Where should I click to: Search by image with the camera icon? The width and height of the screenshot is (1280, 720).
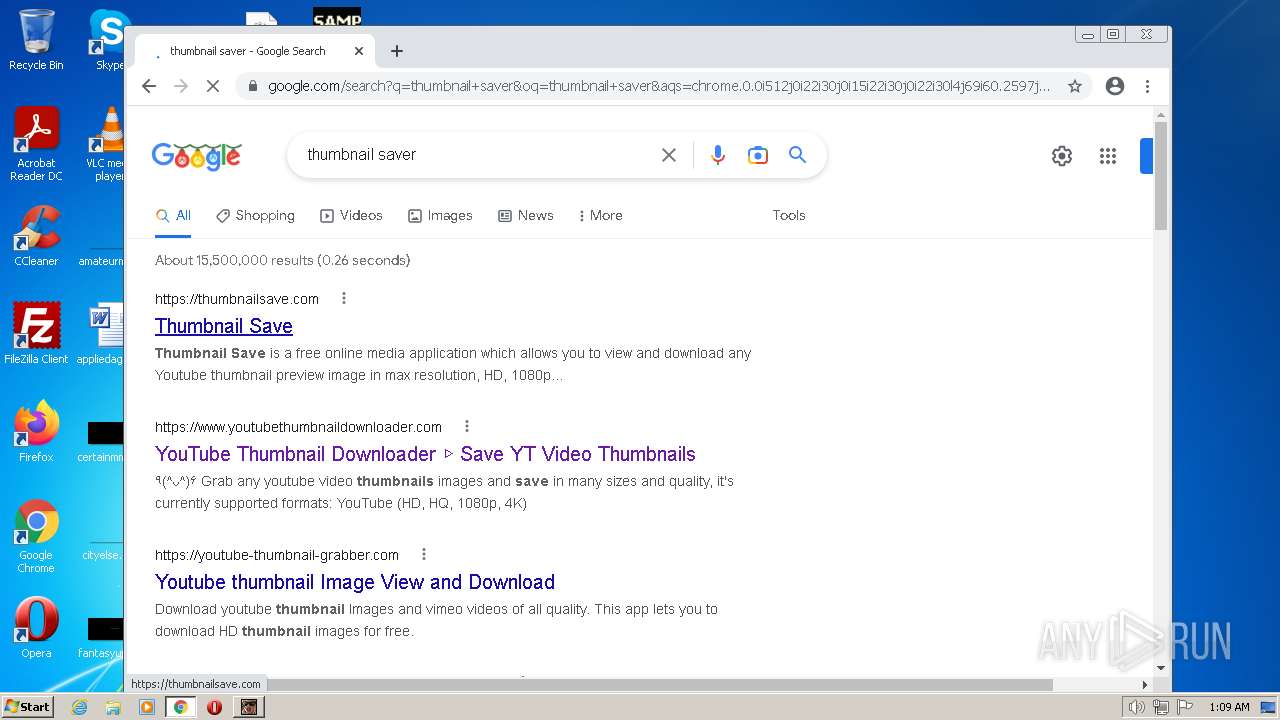point(758,155)
